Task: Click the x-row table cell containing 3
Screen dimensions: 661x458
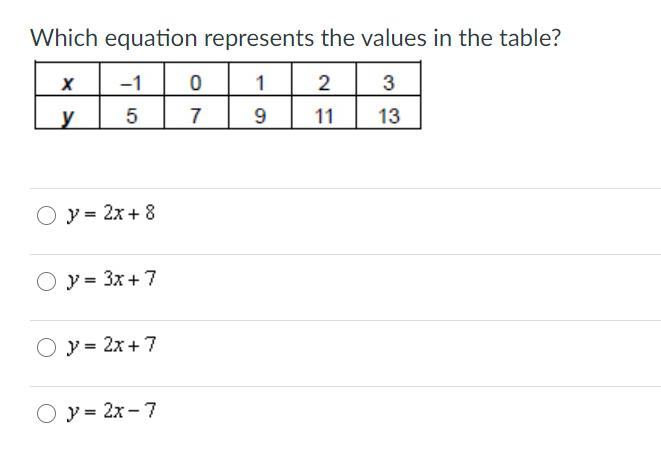Action: pos(389,79)
